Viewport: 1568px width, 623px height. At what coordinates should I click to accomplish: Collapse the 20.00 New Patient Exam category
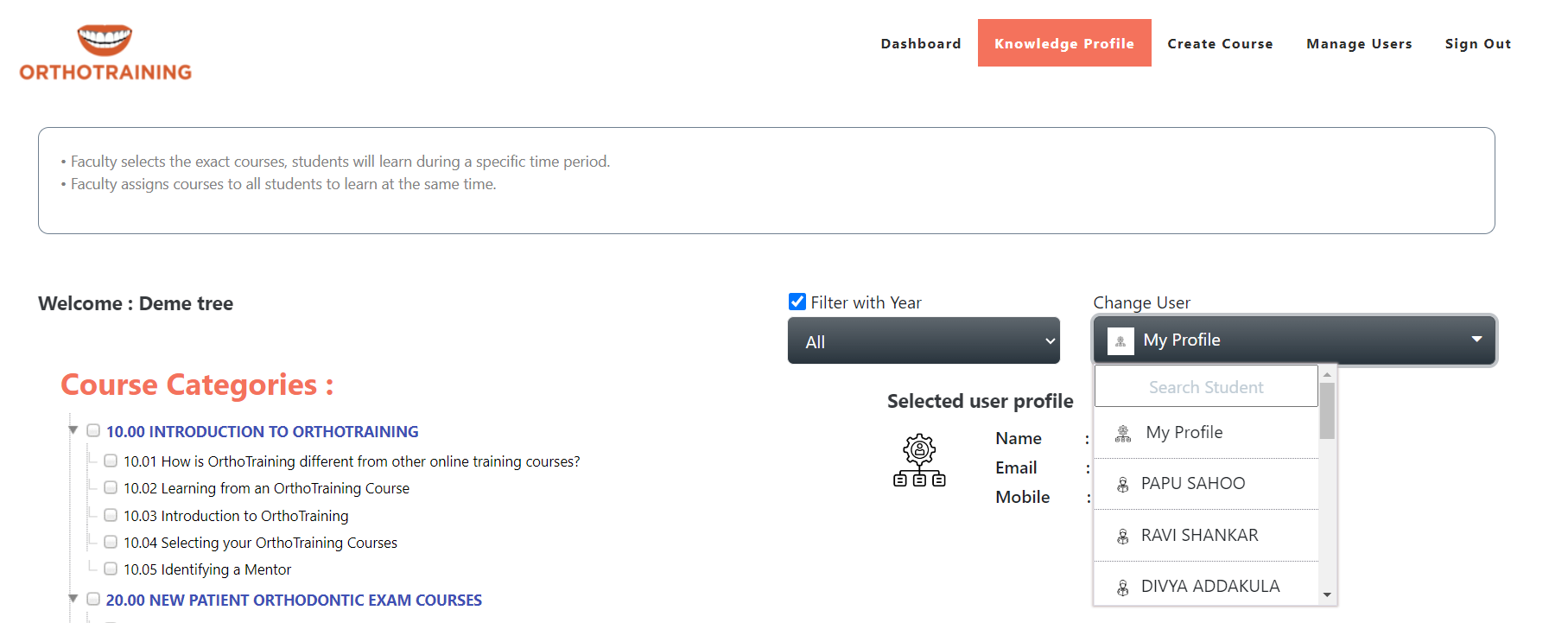click(x=73, y=598)
